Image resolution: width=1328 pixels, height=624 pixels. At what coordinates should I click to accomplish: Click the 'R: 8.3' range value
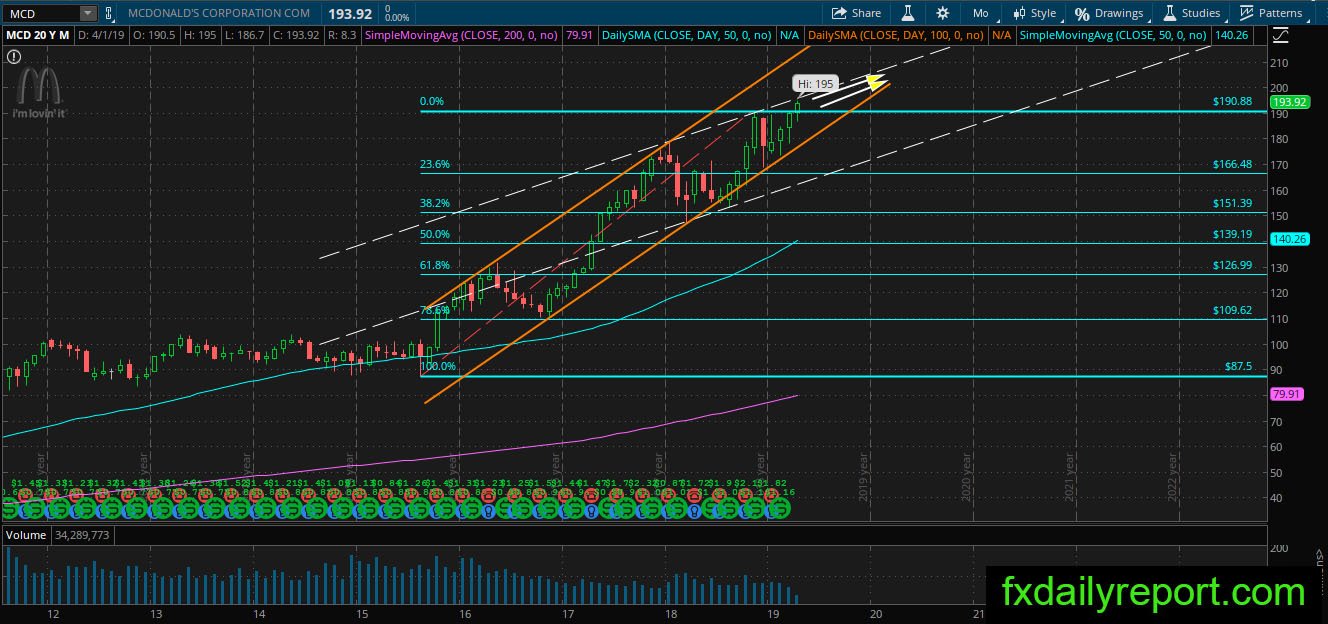click(x=342, y=35)
